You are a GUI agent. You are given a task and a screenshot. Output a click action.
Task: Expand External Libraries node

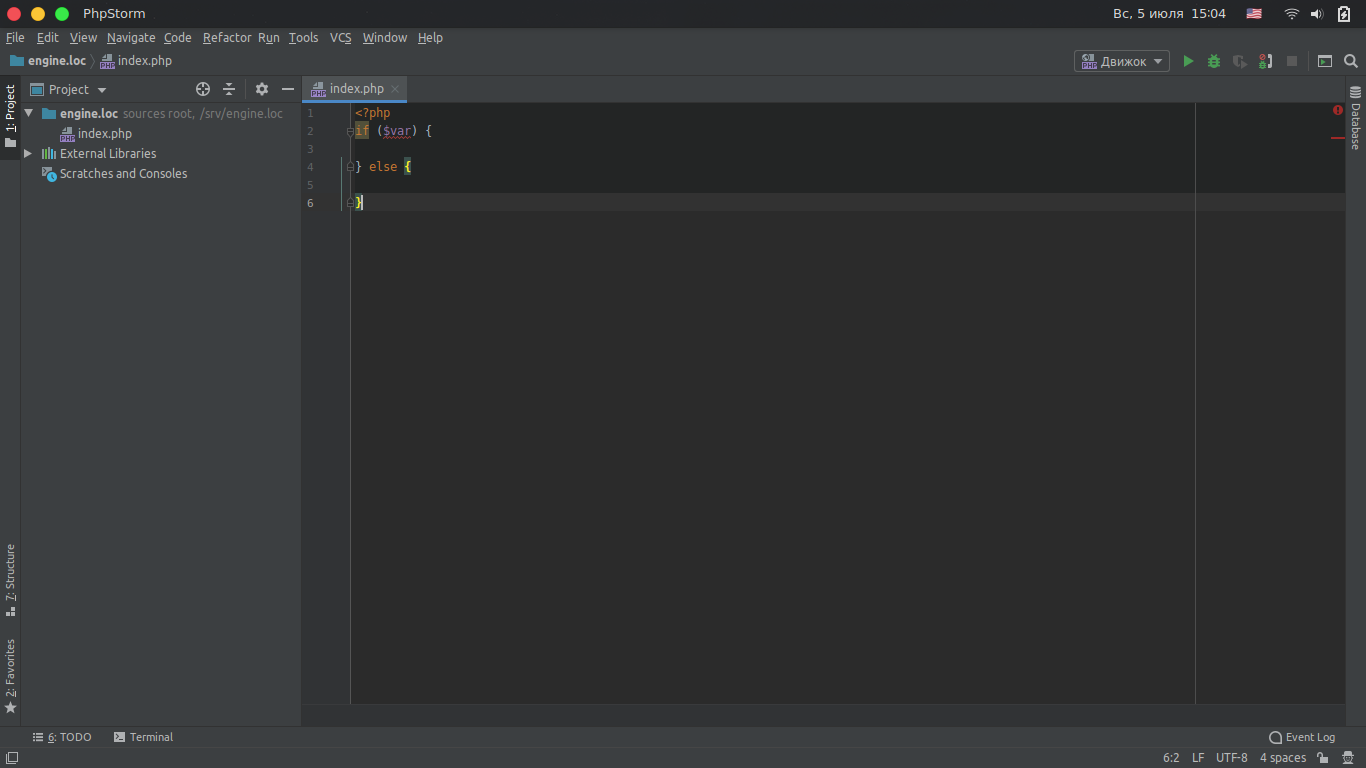28,153
